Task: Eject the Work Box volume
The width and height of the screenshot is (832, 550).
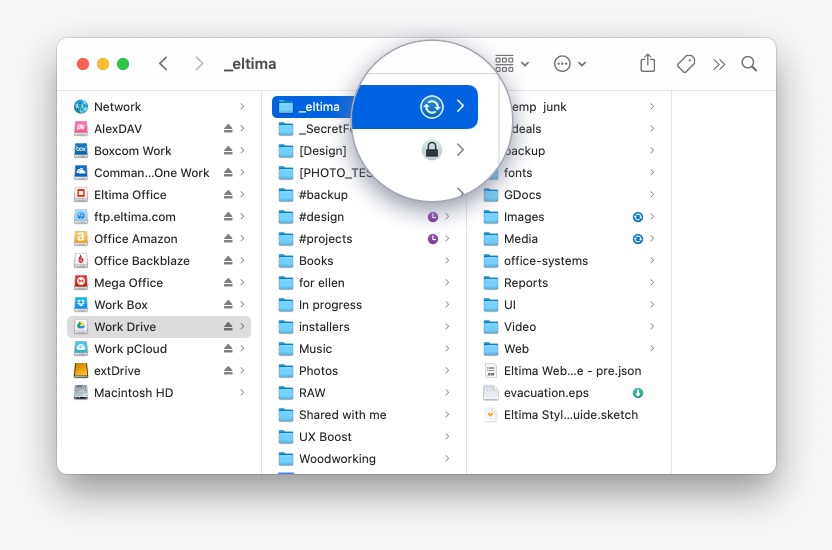Action: click(x=228, y=304)
